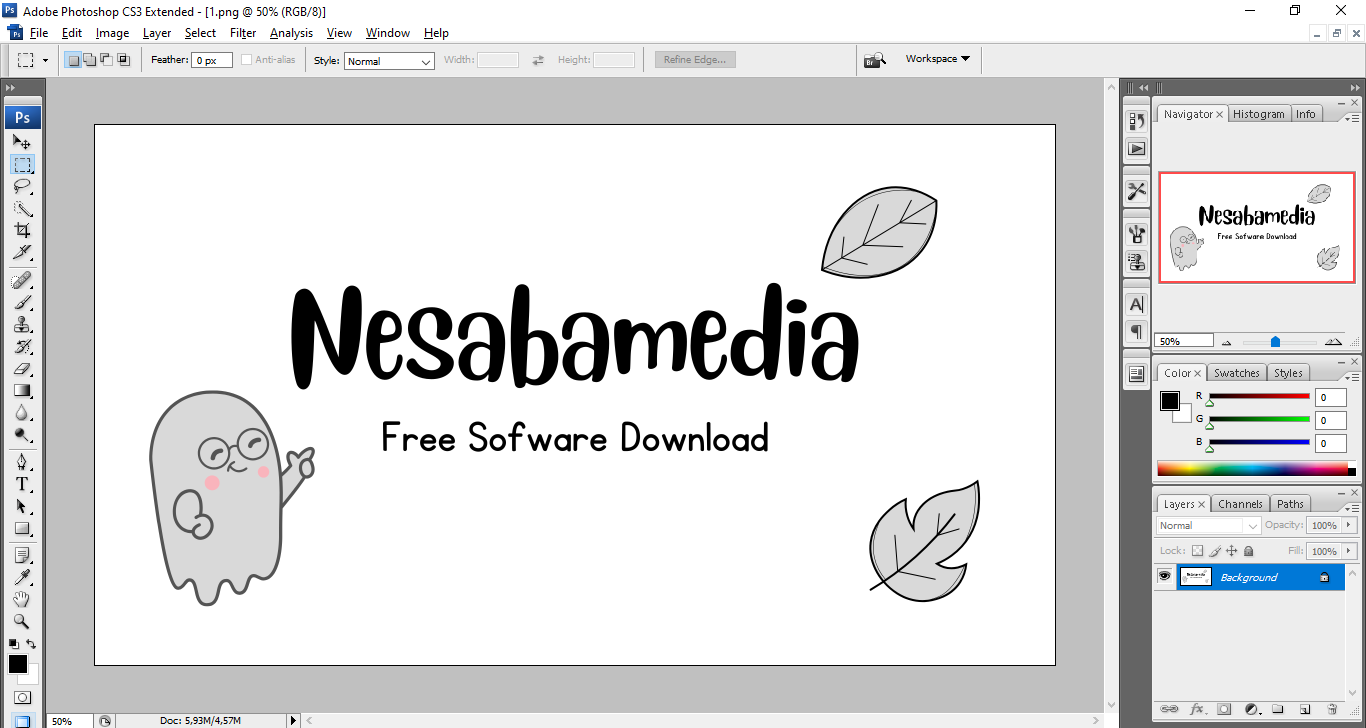1366x728 pixels.
Task: Open the Workspace dropdown menu
Action: pyautogui.click(x=937, y=59)
